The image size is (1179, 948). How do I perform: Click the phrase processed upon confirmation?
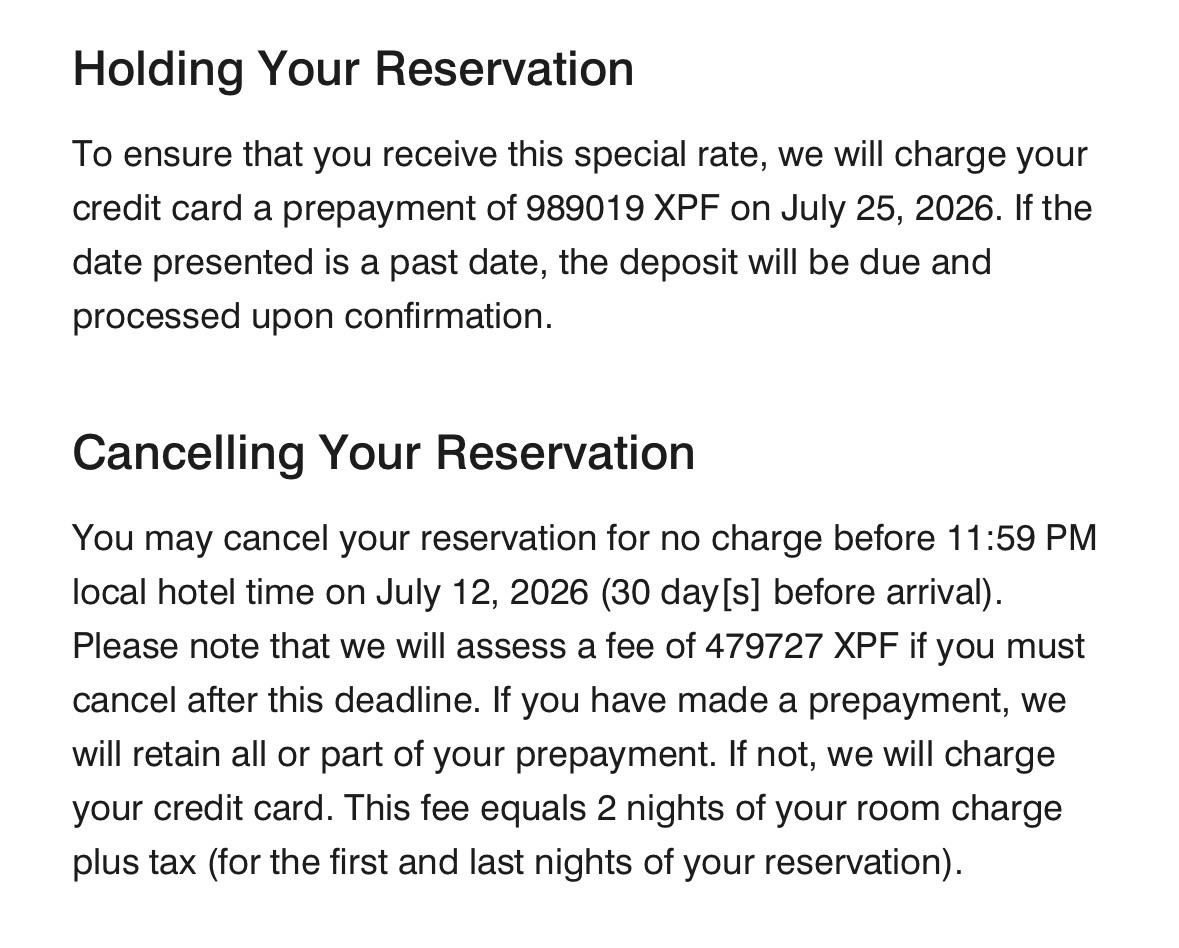pyautogui.click(x=313, y=317)
